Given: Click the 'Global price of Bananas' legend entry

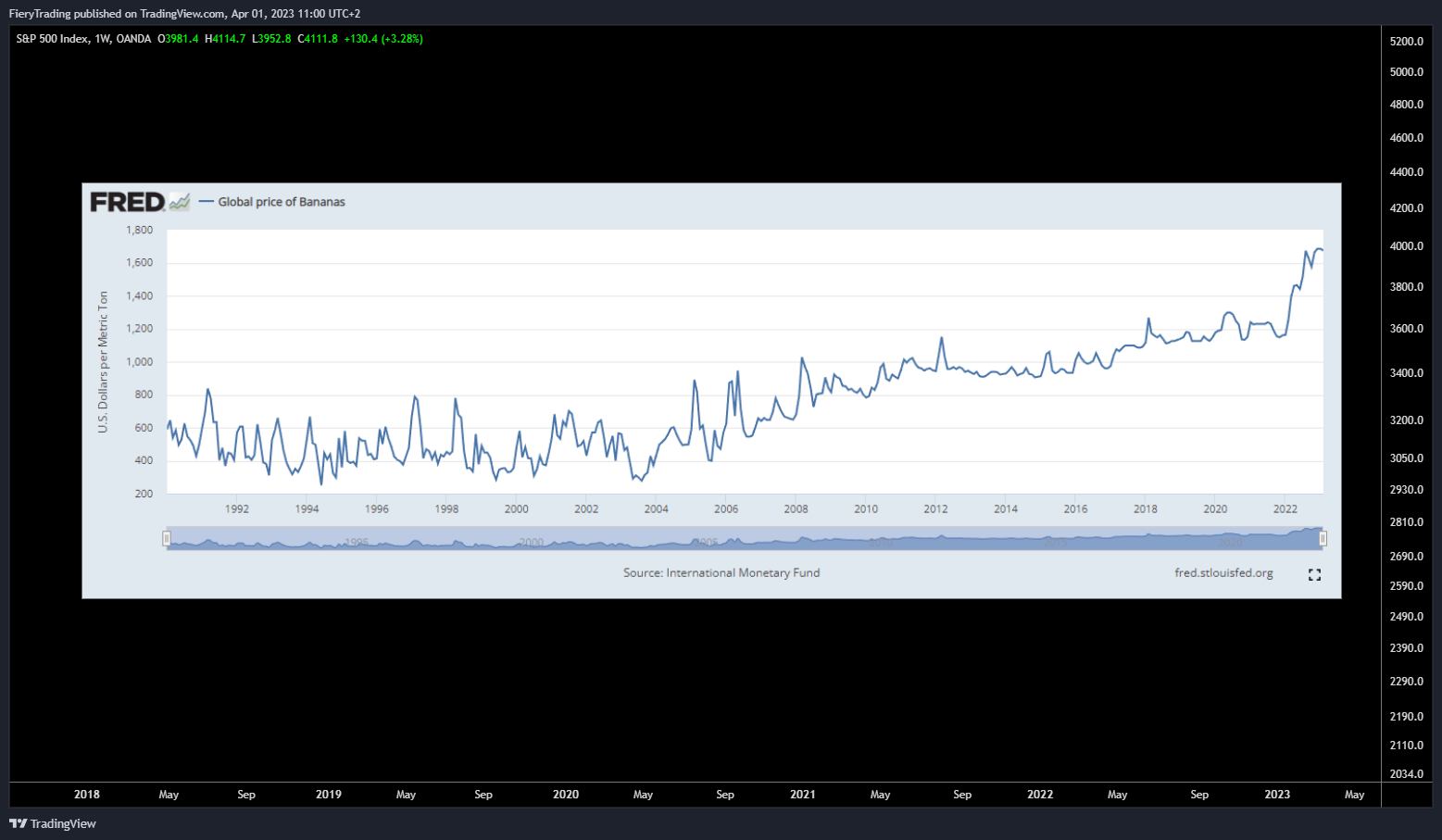Looking at the screenshot, I should [x=272, y=202].
